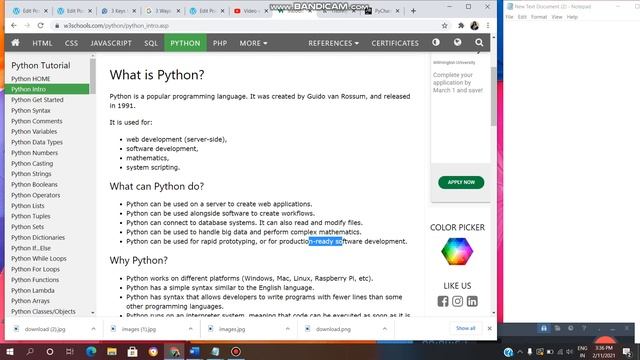Bookmark this page with the star
The image size is (640, 360).
[444, 26]
